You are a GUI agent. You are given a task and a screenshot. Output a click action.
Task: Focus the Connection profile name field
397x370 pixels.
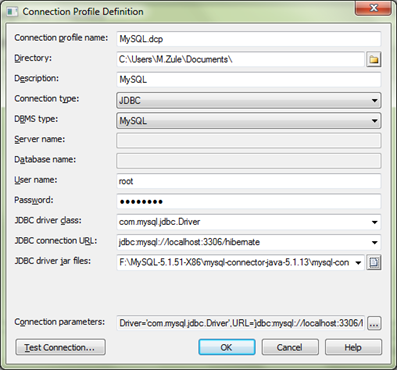tap(249, 39)
